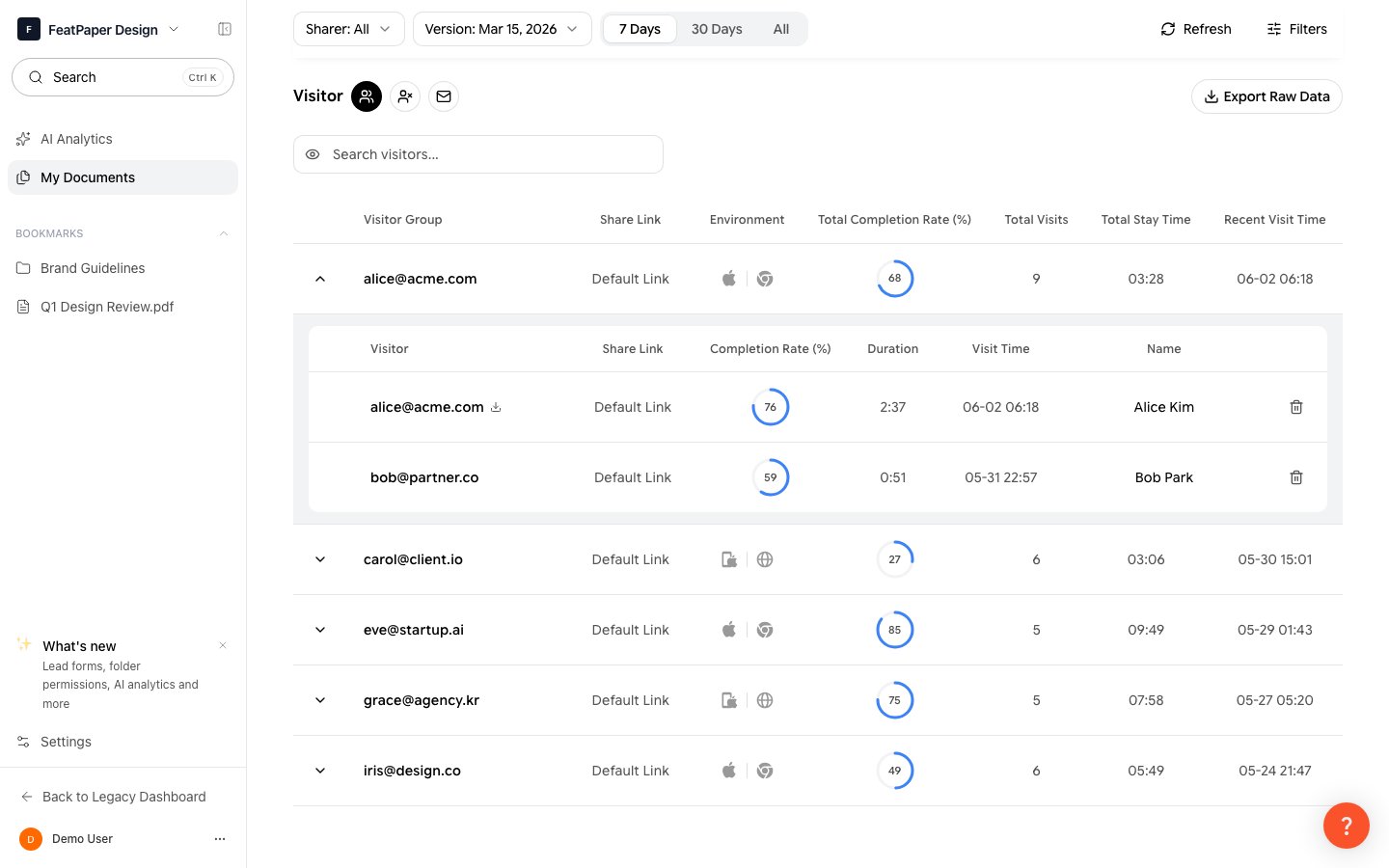Click bob@partner.co visitor email
This screenshot has height=868, width=1389.
pyautogui.click(x=424, y=477)
